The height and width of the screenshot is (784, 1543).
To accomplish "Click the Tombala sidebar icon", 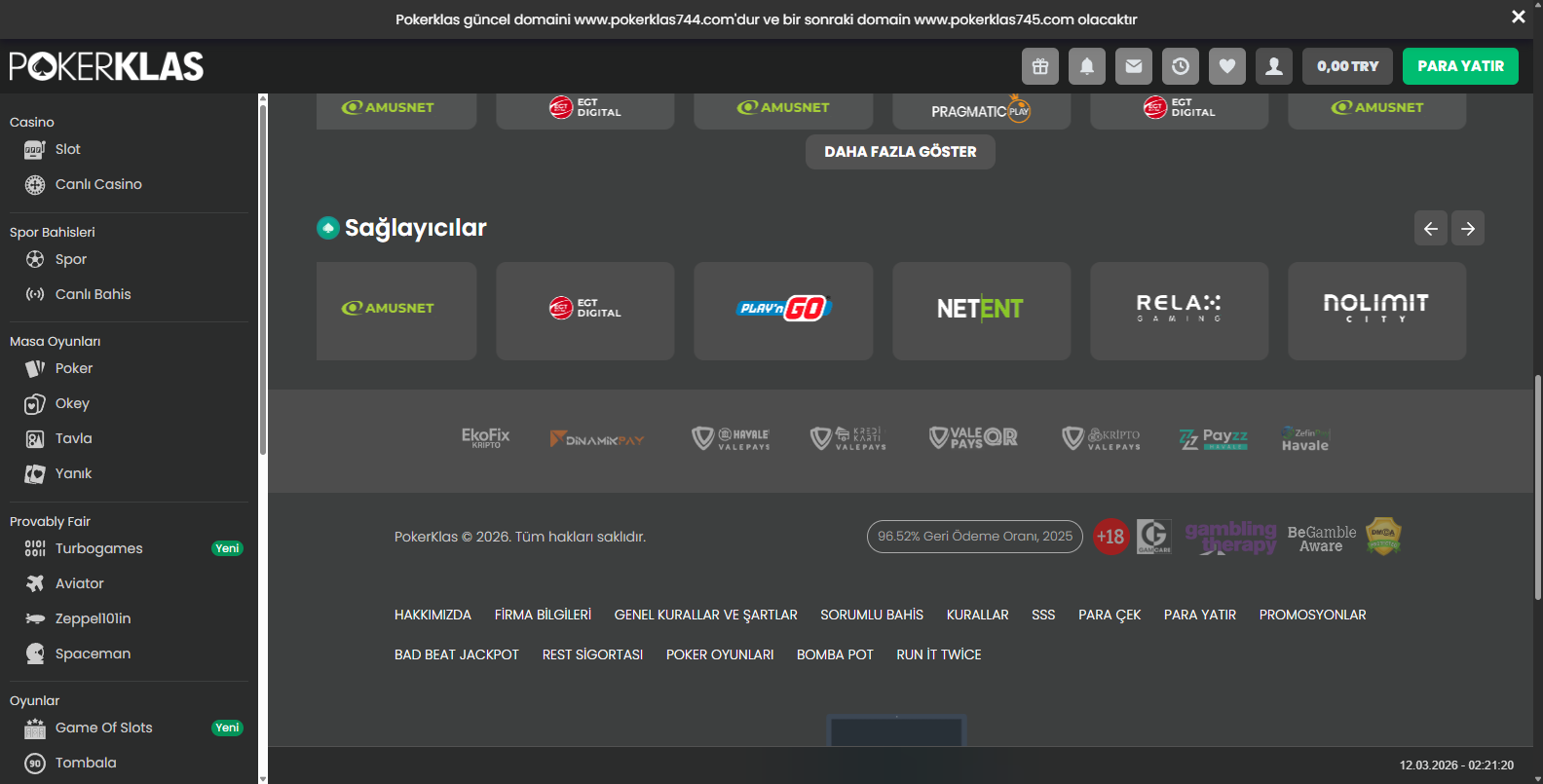I will pyautogui.click(x=35, y=764).
